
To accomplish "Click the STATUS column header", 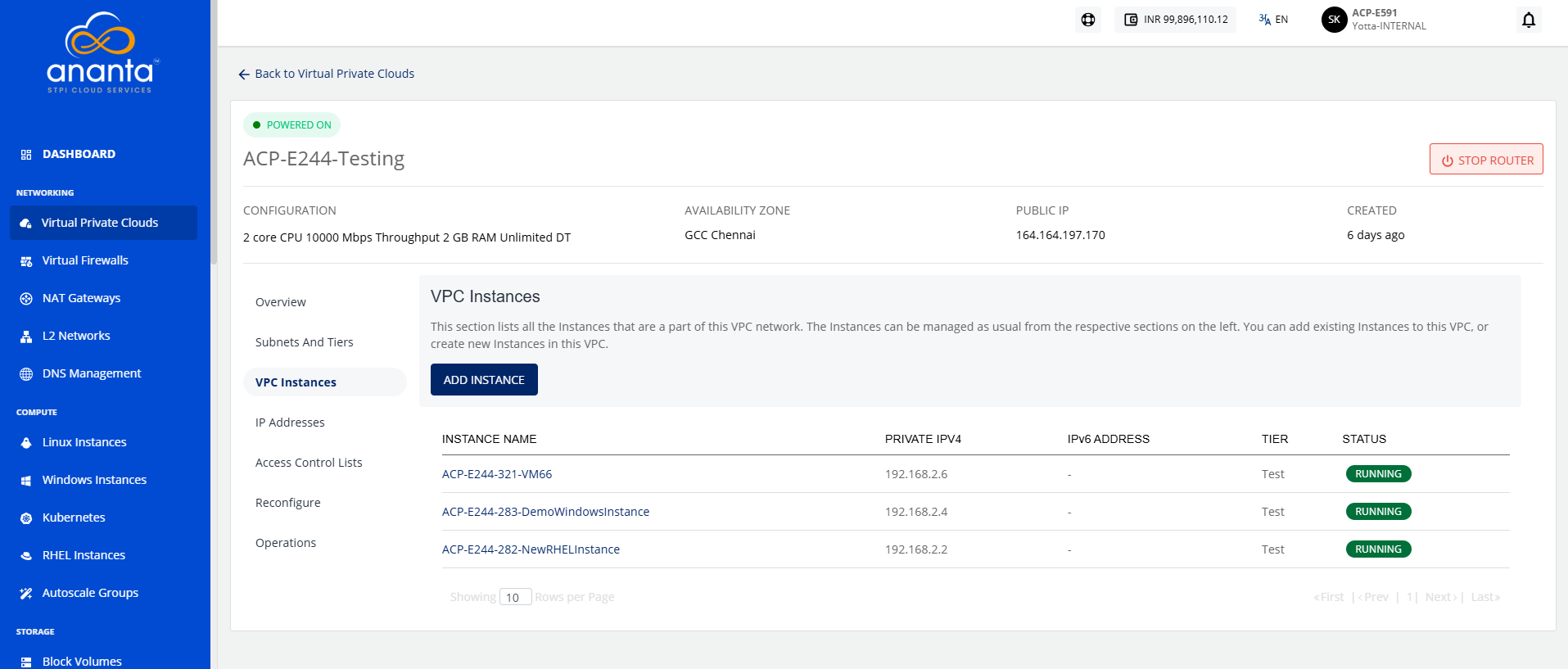I will 1364,439.
